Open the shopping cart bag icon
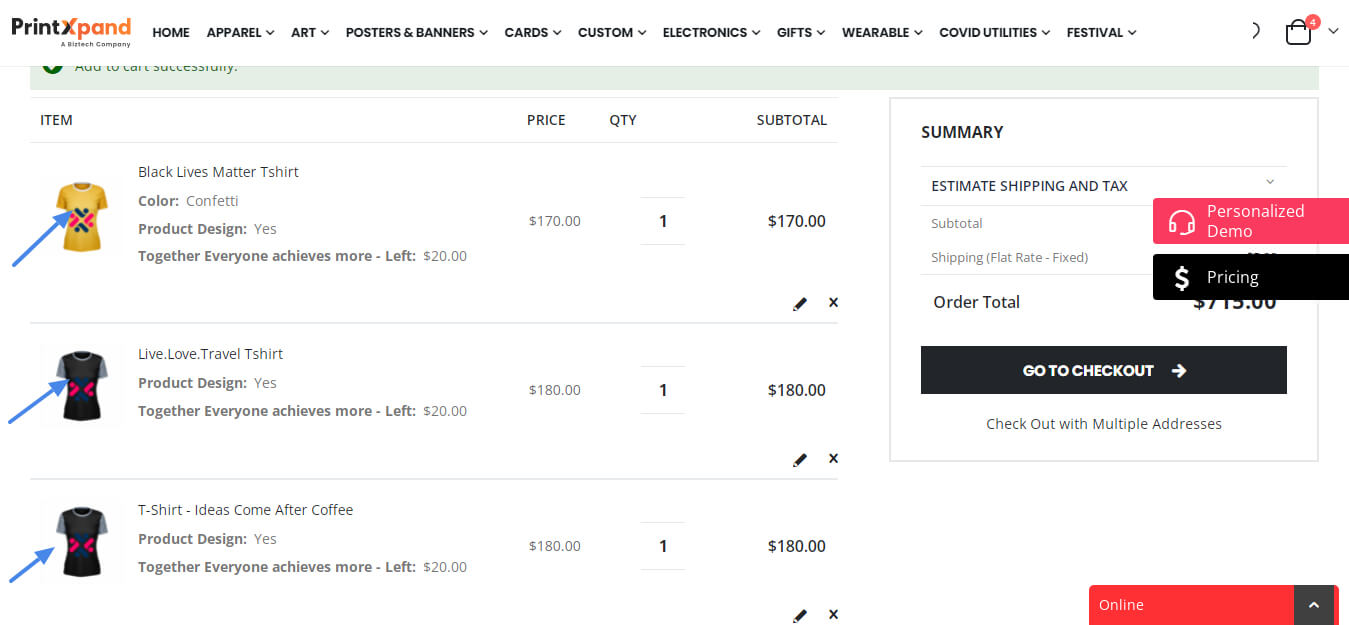This screenshot has height=625, width=1349. coord(1298,32)
